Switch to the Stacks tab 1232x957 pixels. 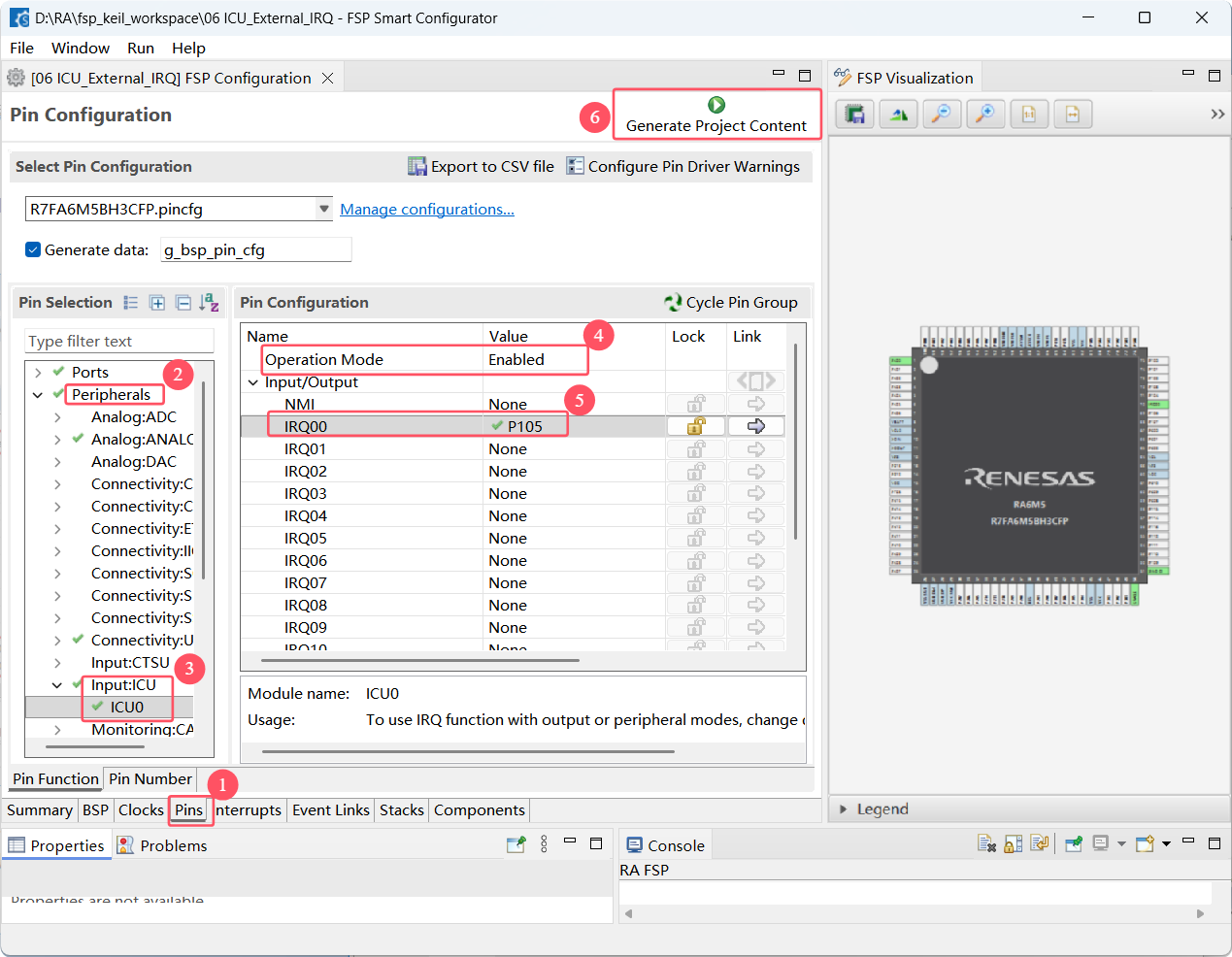point(402,810)
